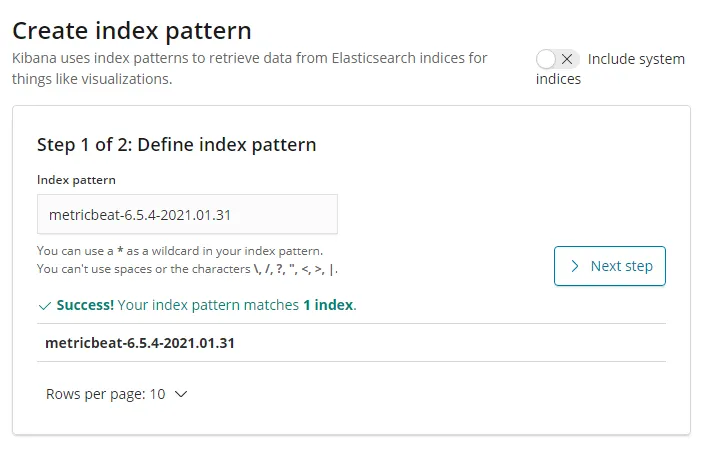
Task: Click the bold 'Success!' message text
Action: click(x=85, y=305)
